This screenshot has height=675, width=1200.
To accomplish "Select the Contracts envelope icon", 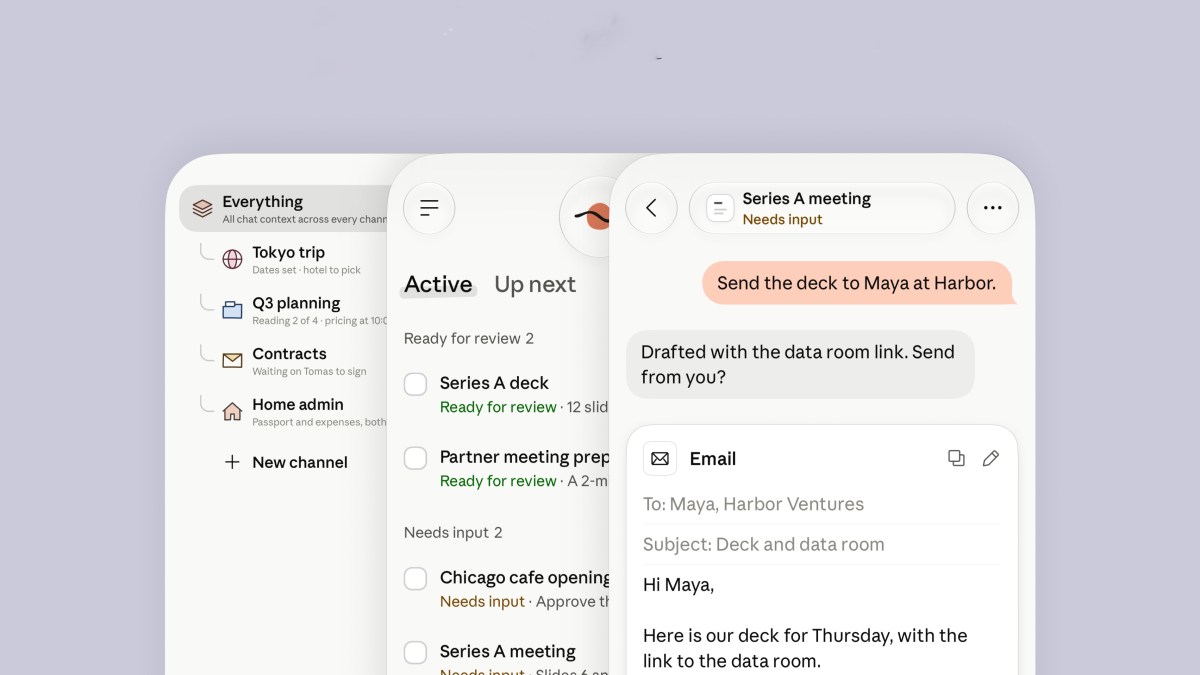I will pos(232,361).
